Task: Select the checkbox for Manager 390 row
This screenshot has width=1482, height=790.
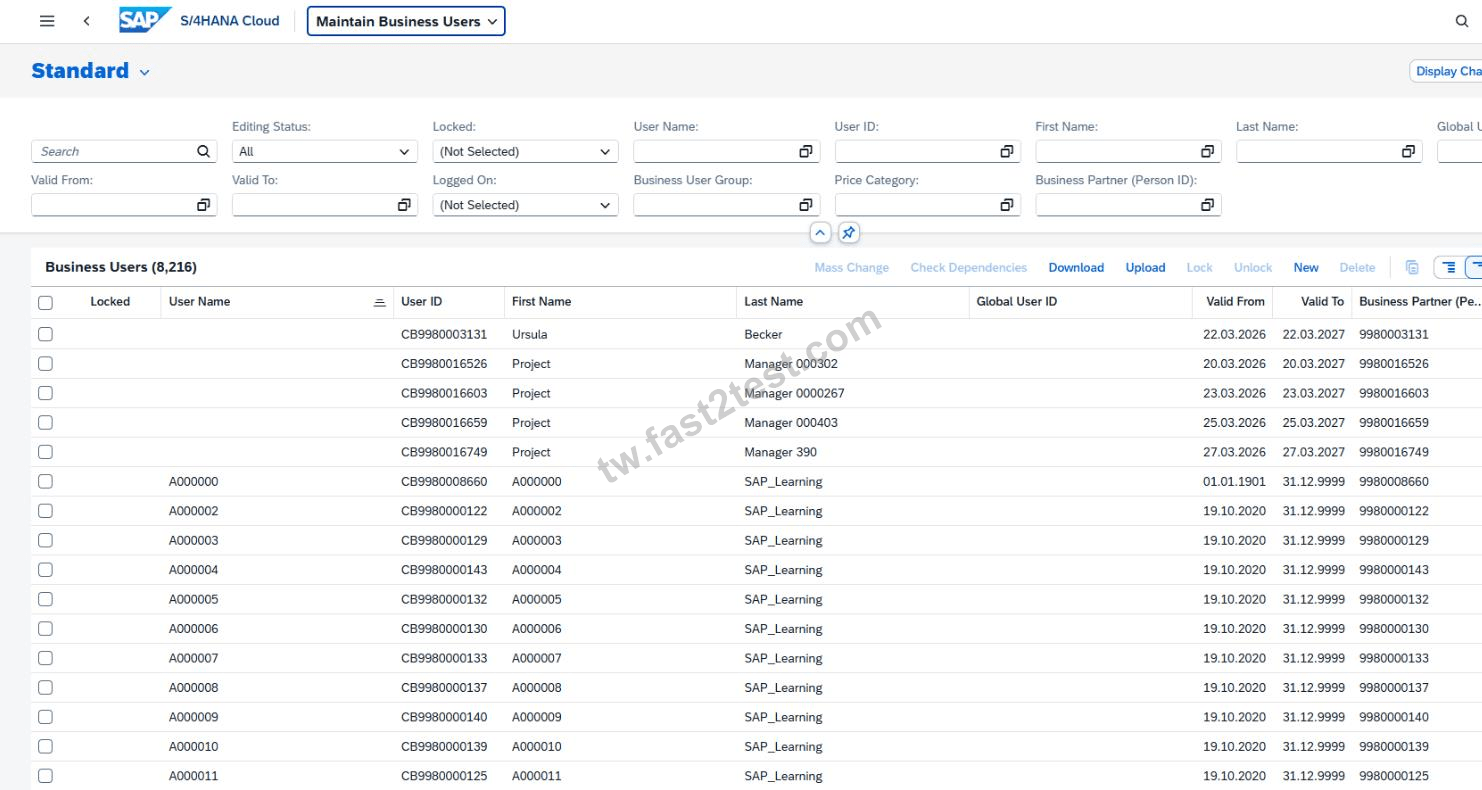Action: pyautogui.click(x=45, y=452)
